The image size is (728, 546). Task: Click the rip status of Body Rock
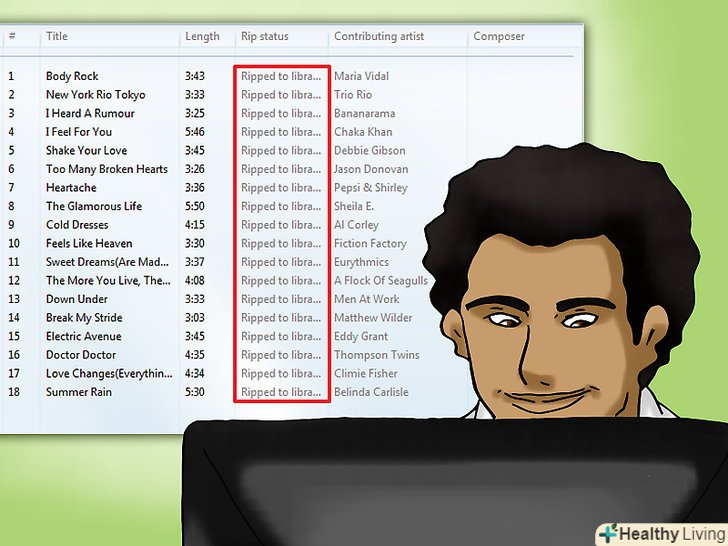click(281, 76)
